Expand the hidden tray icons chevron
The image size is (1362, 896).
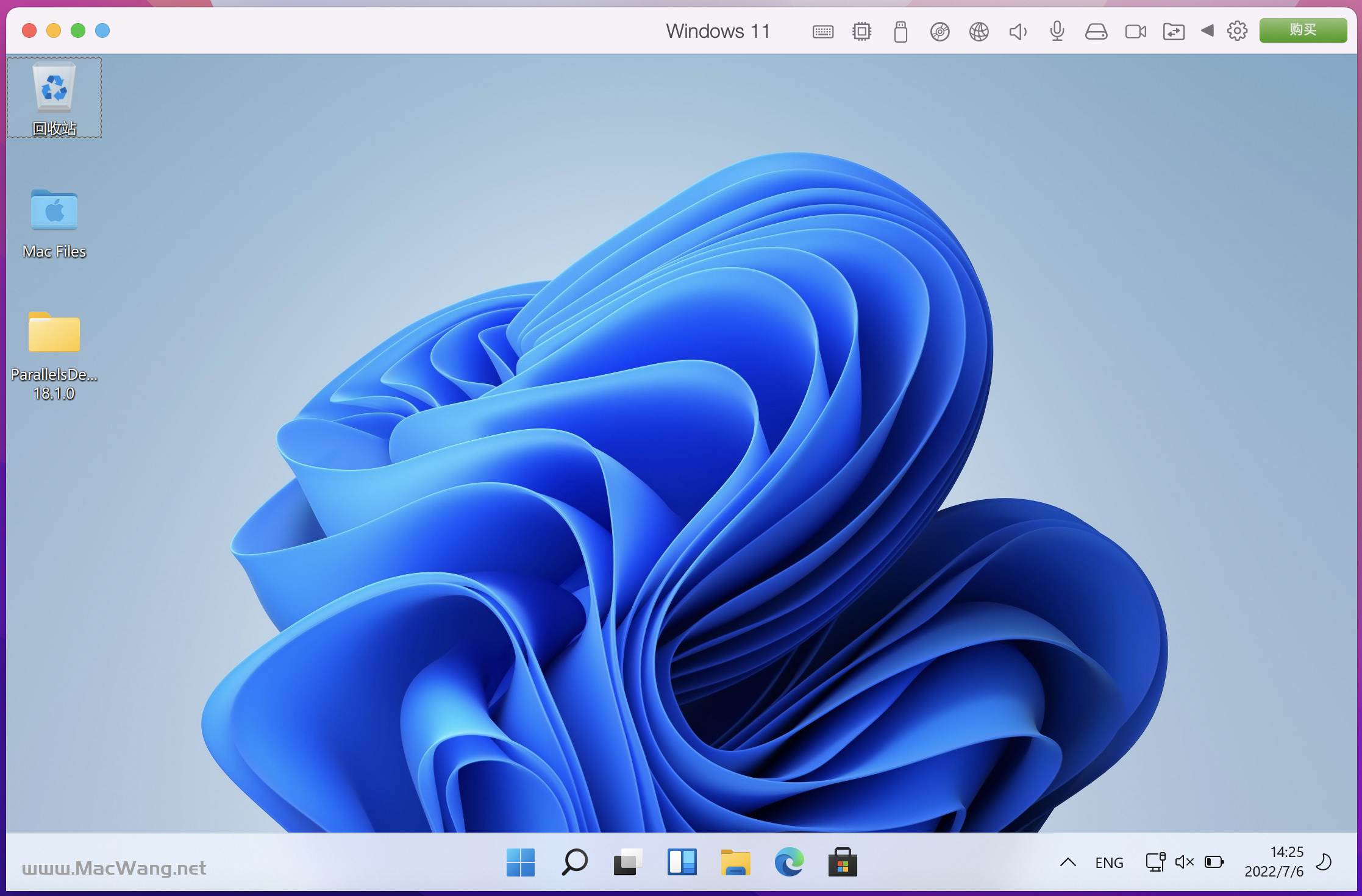pyautogui.click(x=1068, y=862)
